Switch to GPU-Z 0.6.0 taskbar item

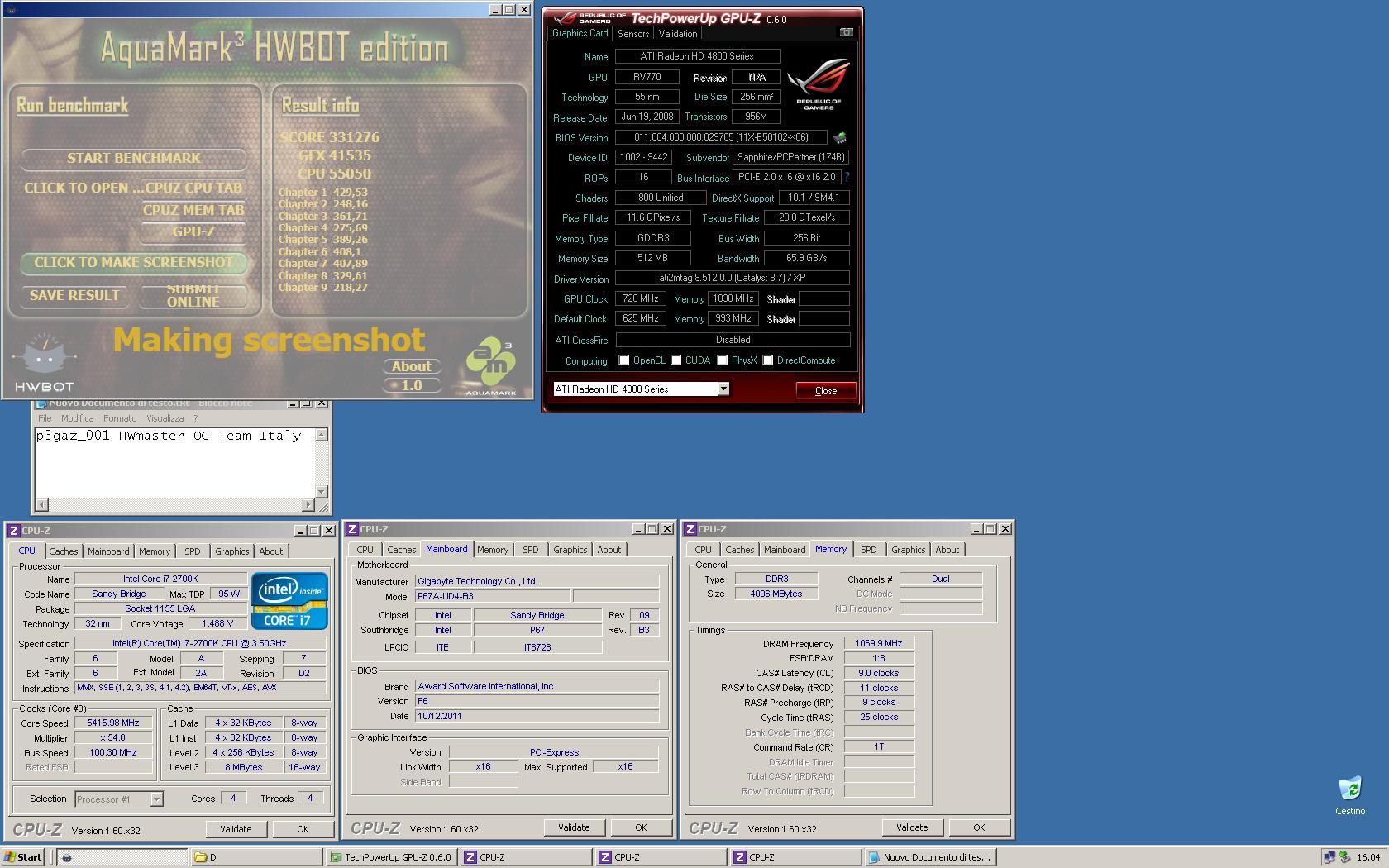[x=391, y=857]
